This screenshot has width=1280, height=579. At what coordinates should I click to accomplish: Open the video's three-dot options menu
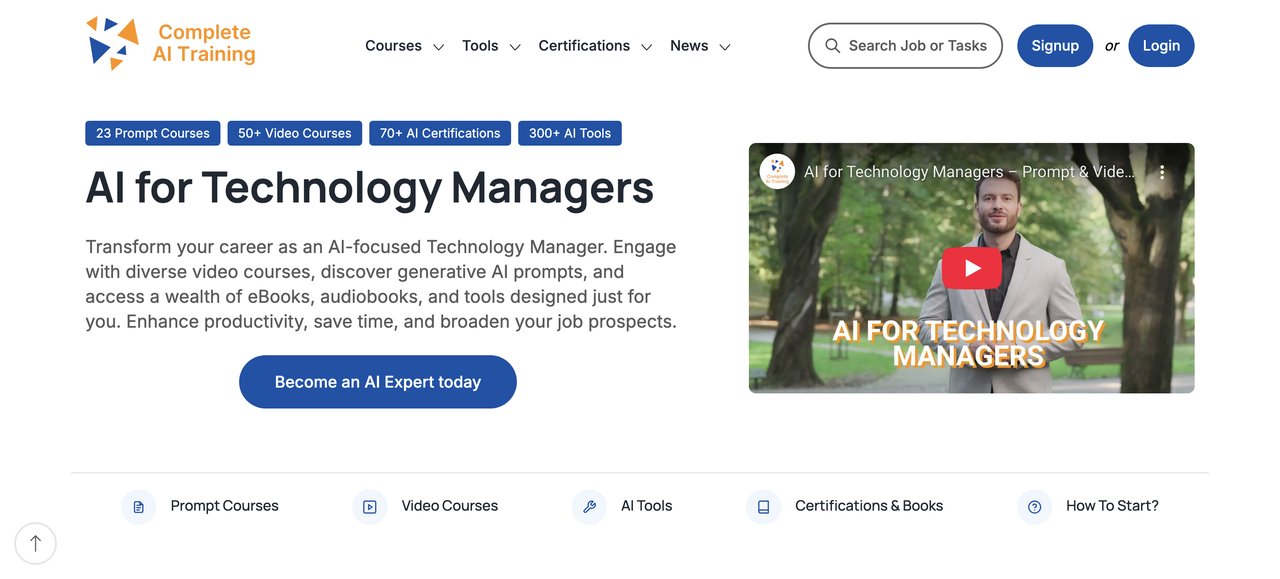click(1162, 172)
